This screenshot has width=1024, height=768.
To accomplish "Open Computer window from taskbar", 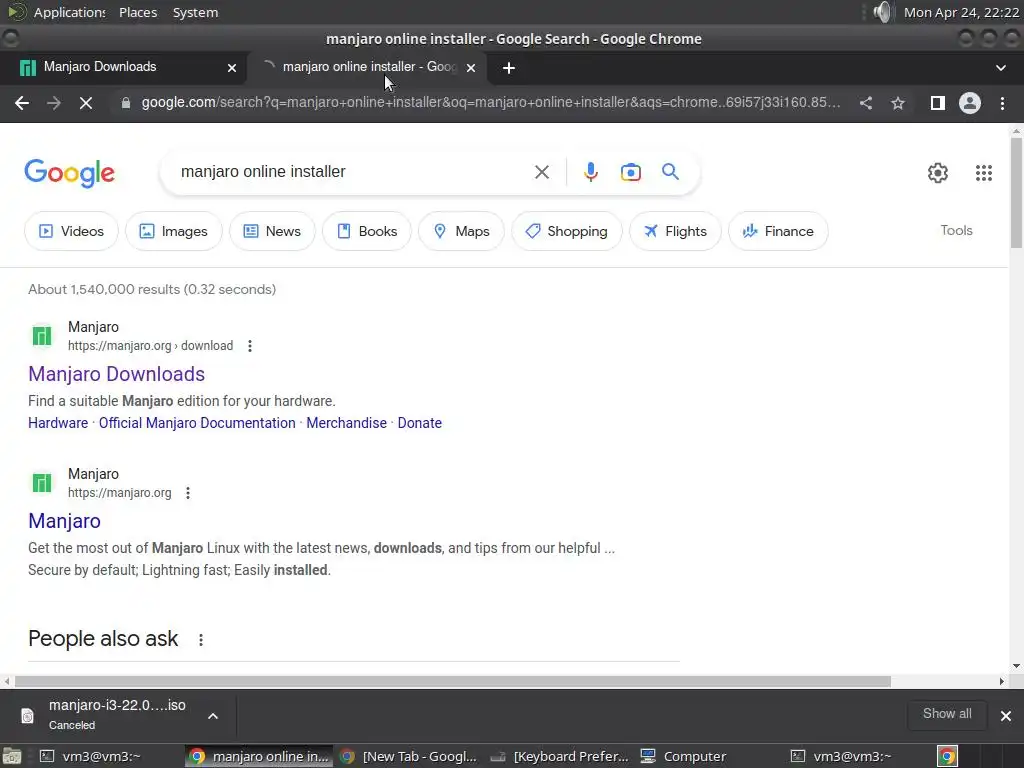I will (x=684, y=756).
